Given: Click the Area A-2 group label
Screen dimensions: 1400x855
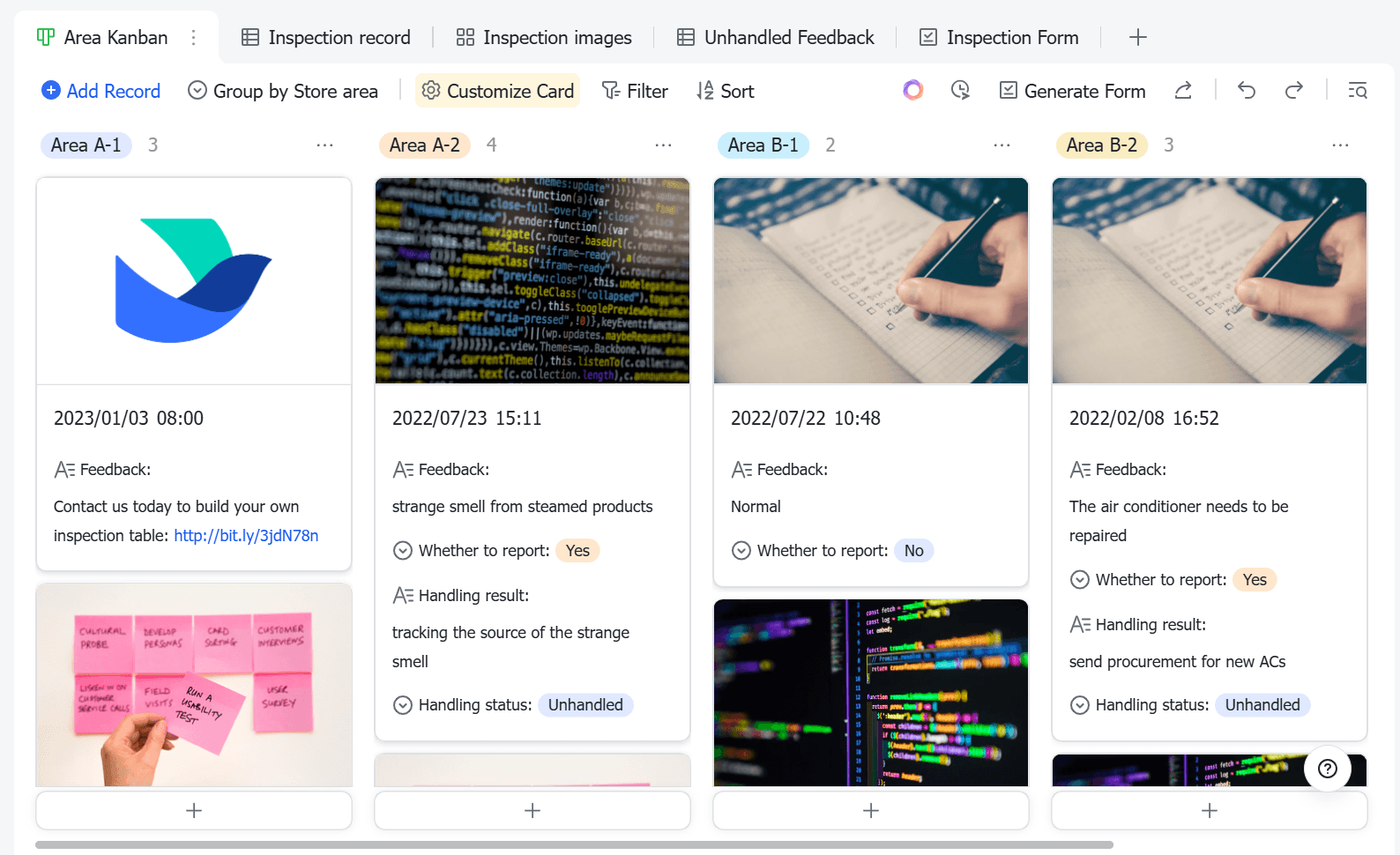Looking at the screenshot, I should (425, 145).
